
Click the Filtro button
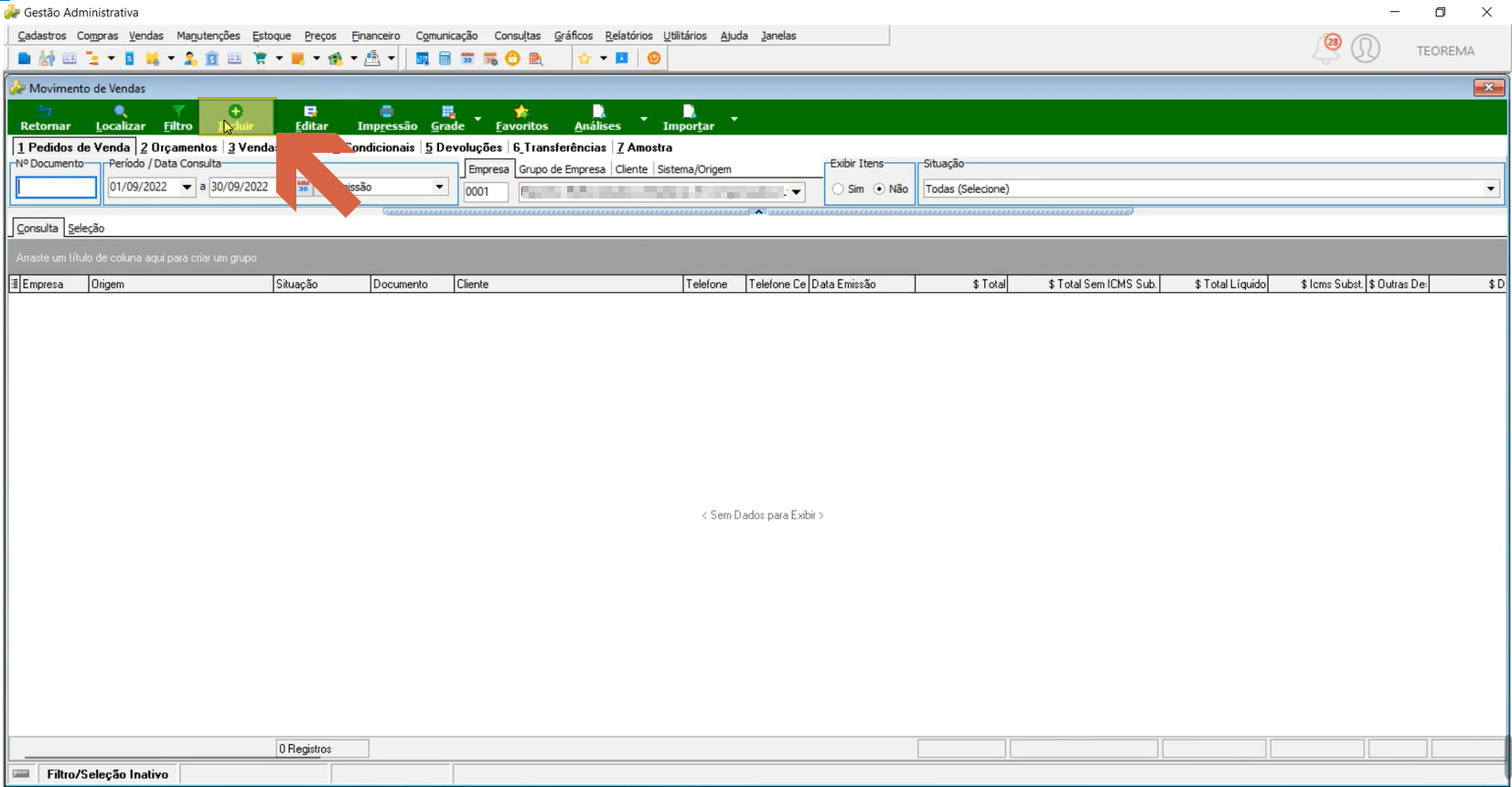(178, 118)
